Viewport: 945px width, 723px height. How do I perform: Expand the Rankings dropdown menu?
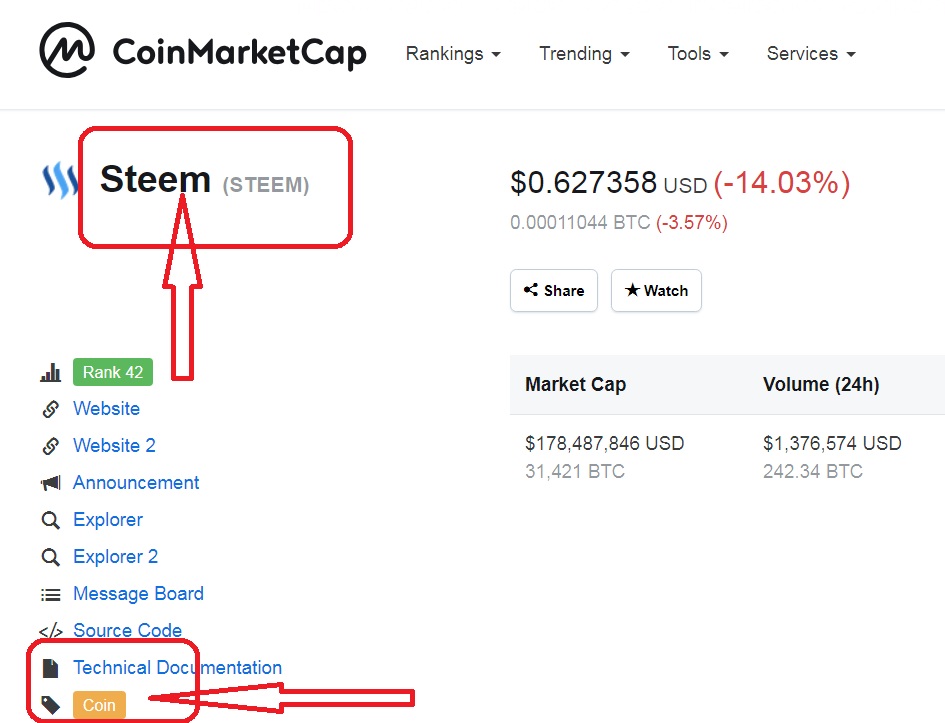click(453, 54)
